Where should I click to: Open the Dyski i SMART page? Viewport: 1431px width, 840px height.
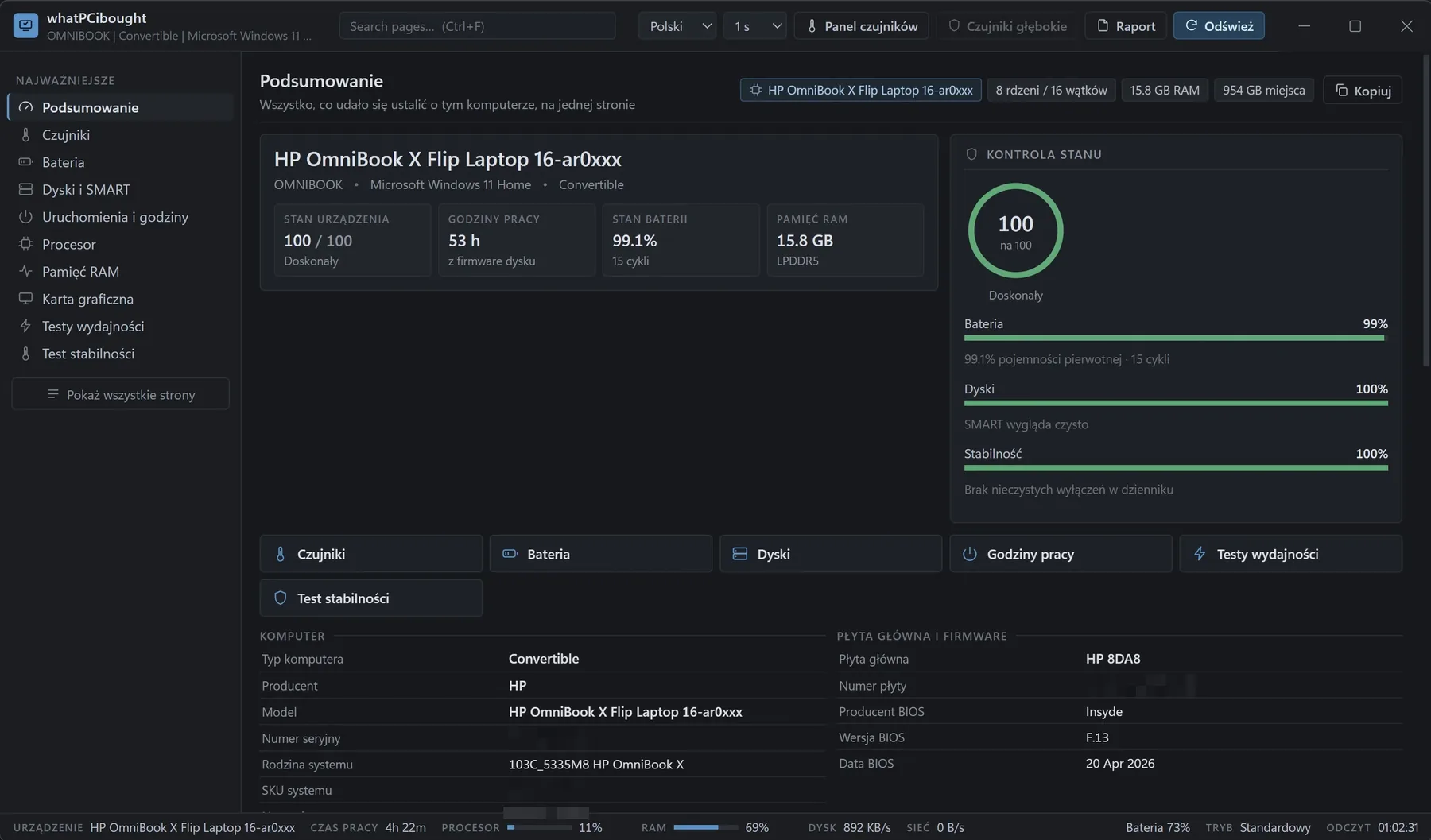[120, 189]
